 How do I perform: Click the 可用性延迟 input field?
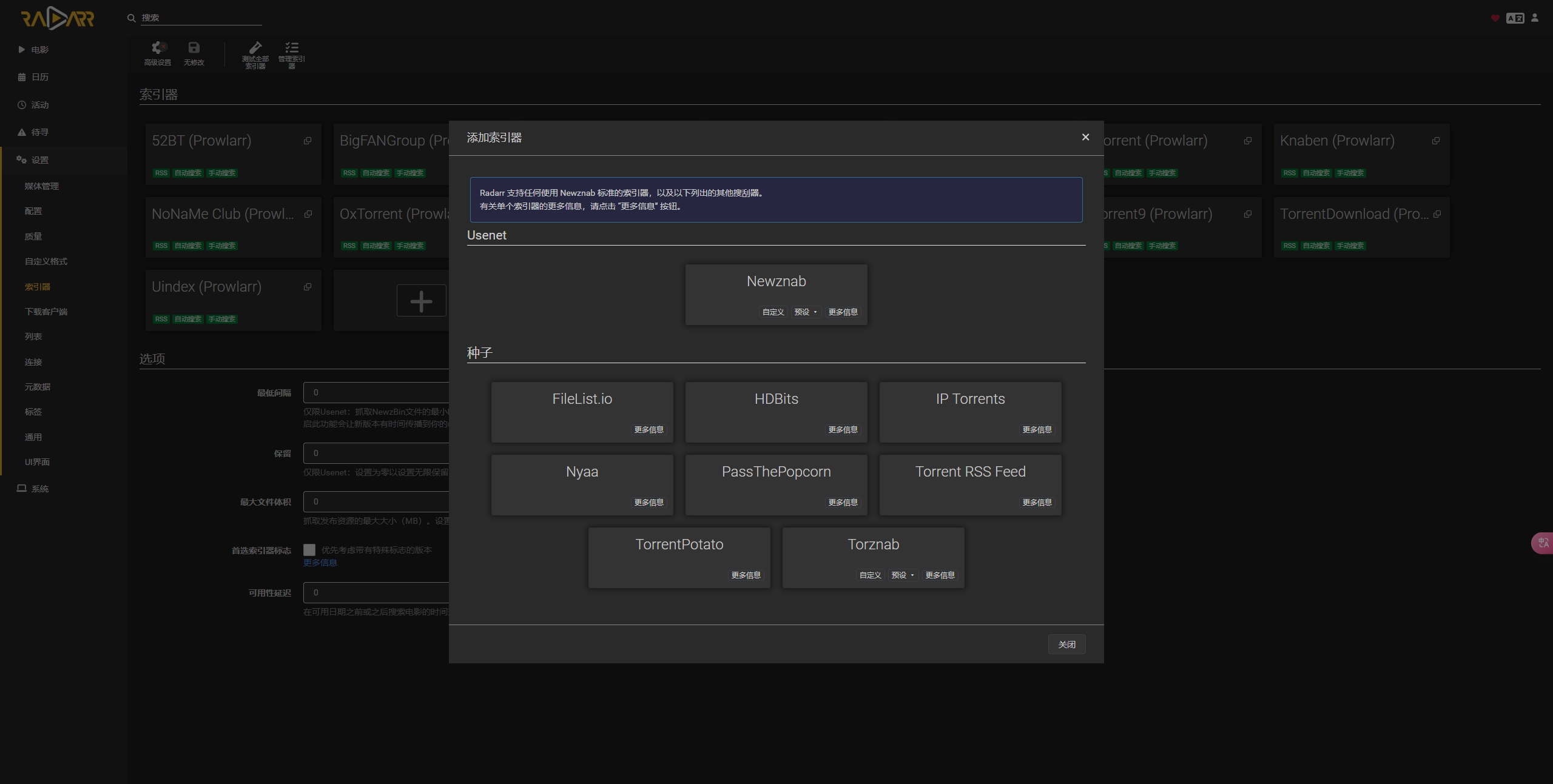[x=376, y=593]
